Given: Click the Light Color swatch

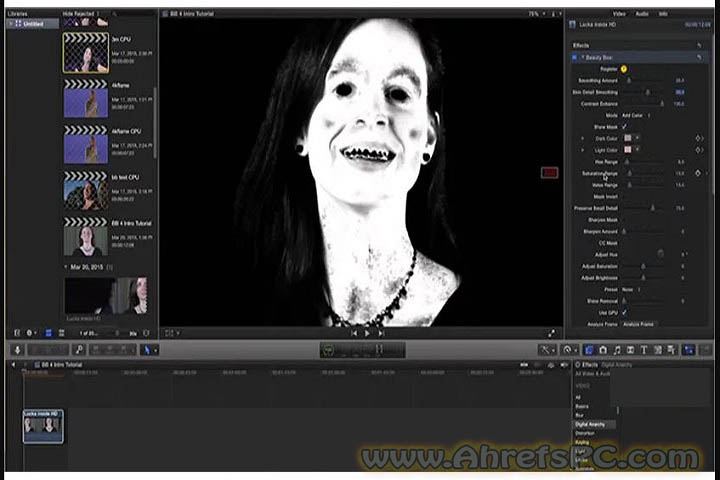Looking at the screenshot, I should coord(628,150).
